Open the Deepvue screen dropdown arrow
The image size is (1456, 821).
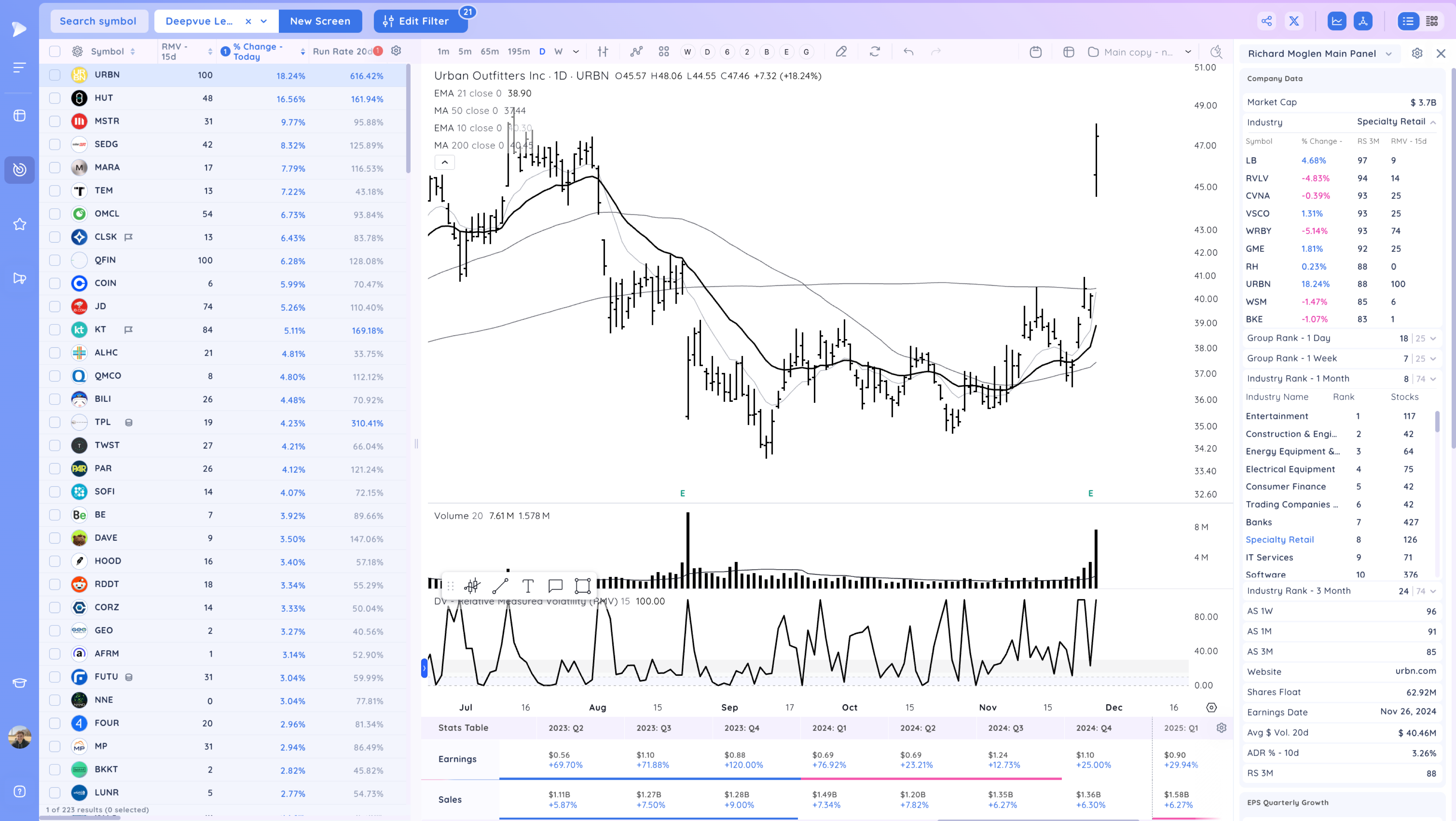click(x=264, y=21)
